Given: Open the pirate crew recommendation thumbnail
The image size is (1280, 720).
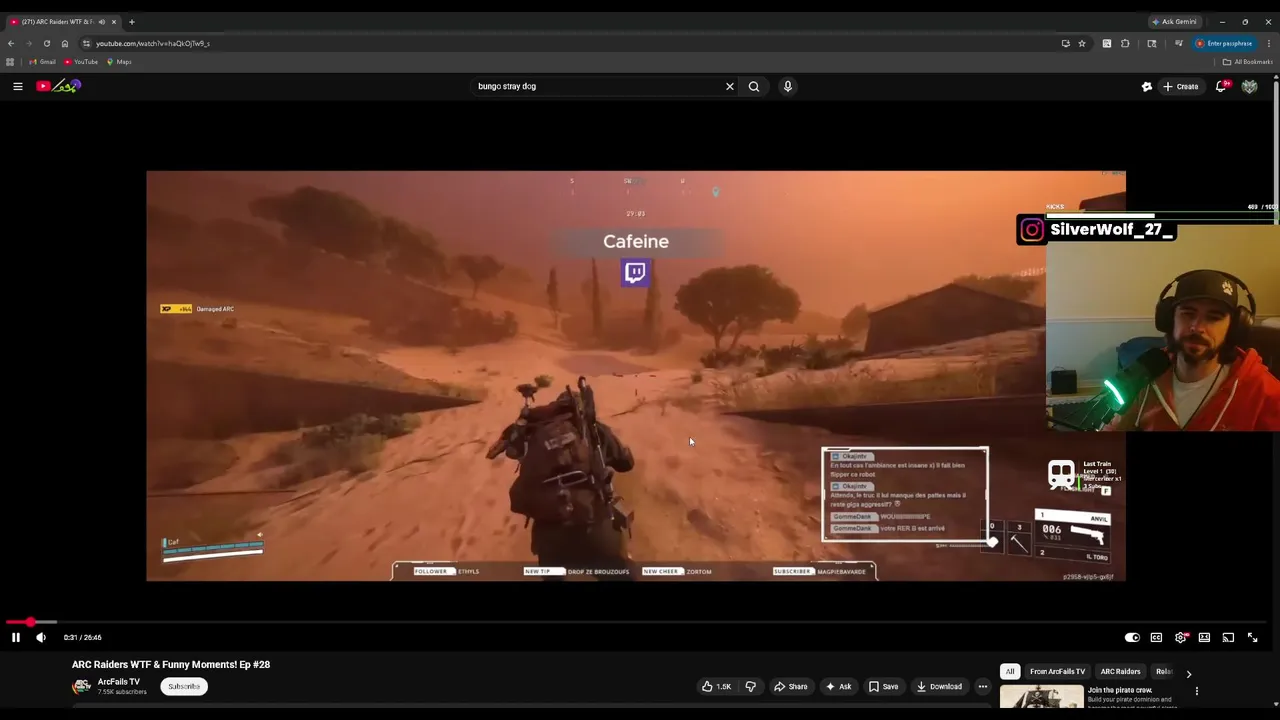Looking at the screenshot, I should (1041, 697).
